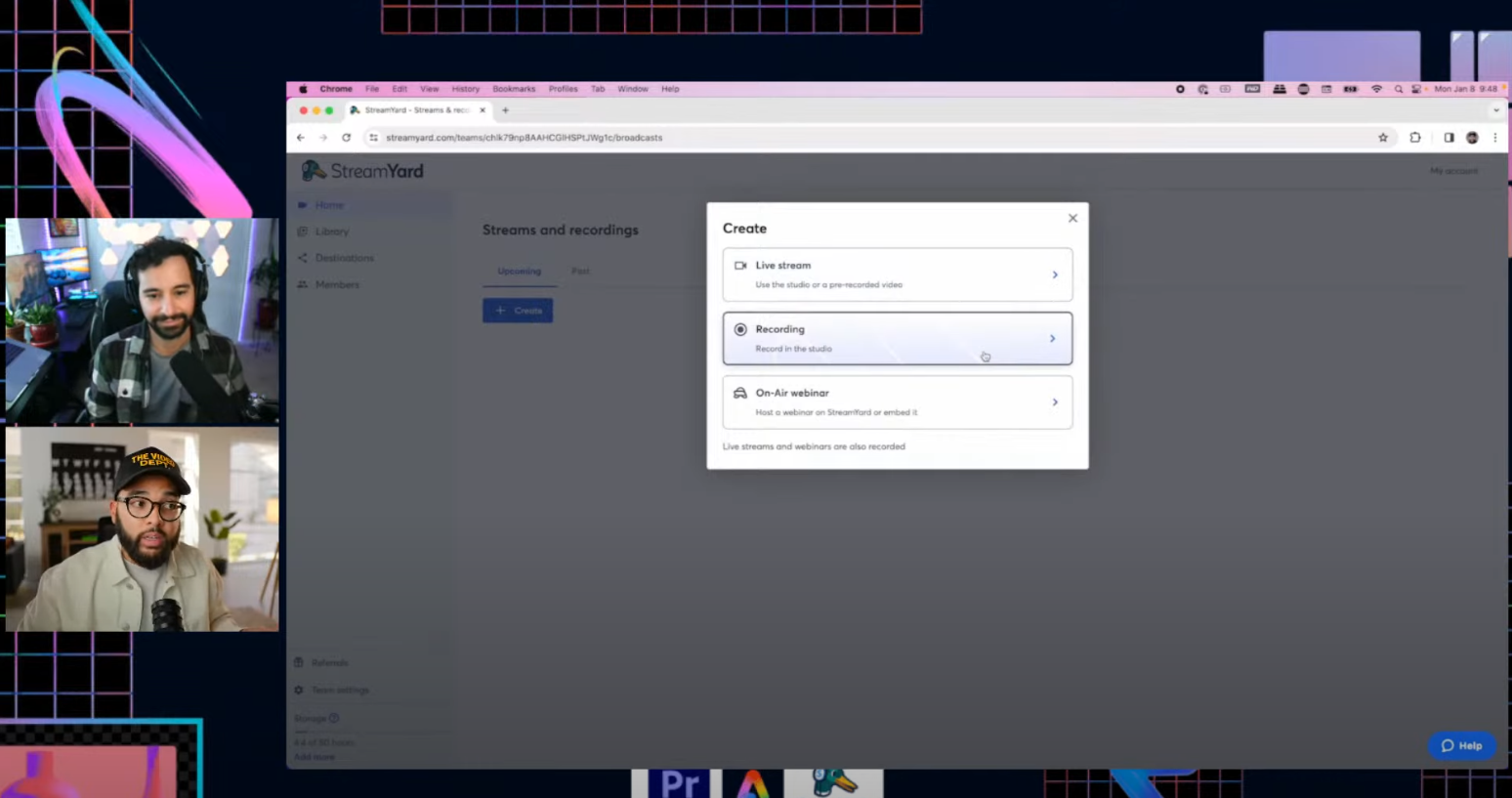Open Chrome three-dot menu
Screen dimensions: 1512x798
click(x=1495, y=138)
